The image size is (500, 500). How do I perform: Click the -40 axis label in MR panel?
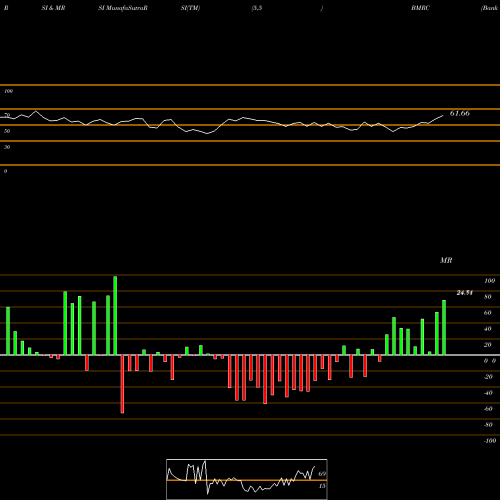[x=488, y=393]
